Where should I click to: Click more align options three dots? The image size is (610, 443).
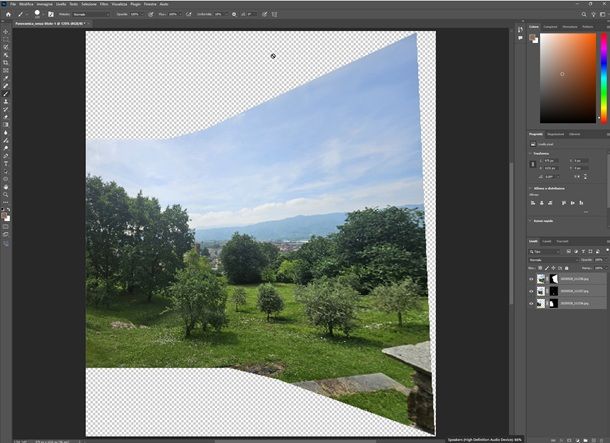[x=585, y=212]
